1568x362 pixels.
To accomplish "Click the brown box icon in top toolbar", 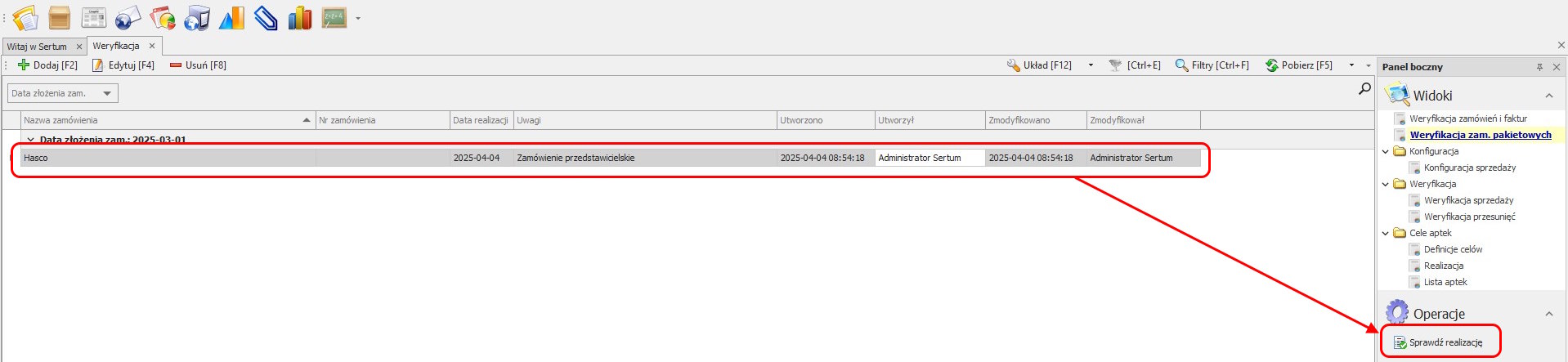I will tap(59, 17).
